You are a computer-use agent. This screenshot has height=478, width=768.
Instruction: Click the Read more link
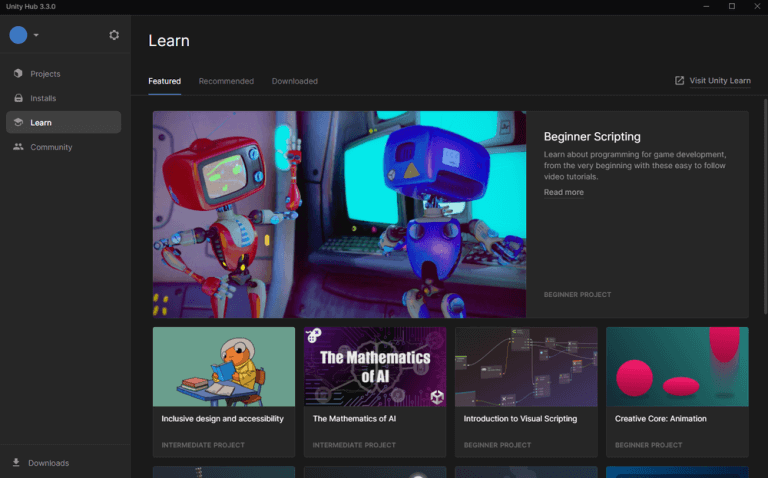(x=563, y=192)
